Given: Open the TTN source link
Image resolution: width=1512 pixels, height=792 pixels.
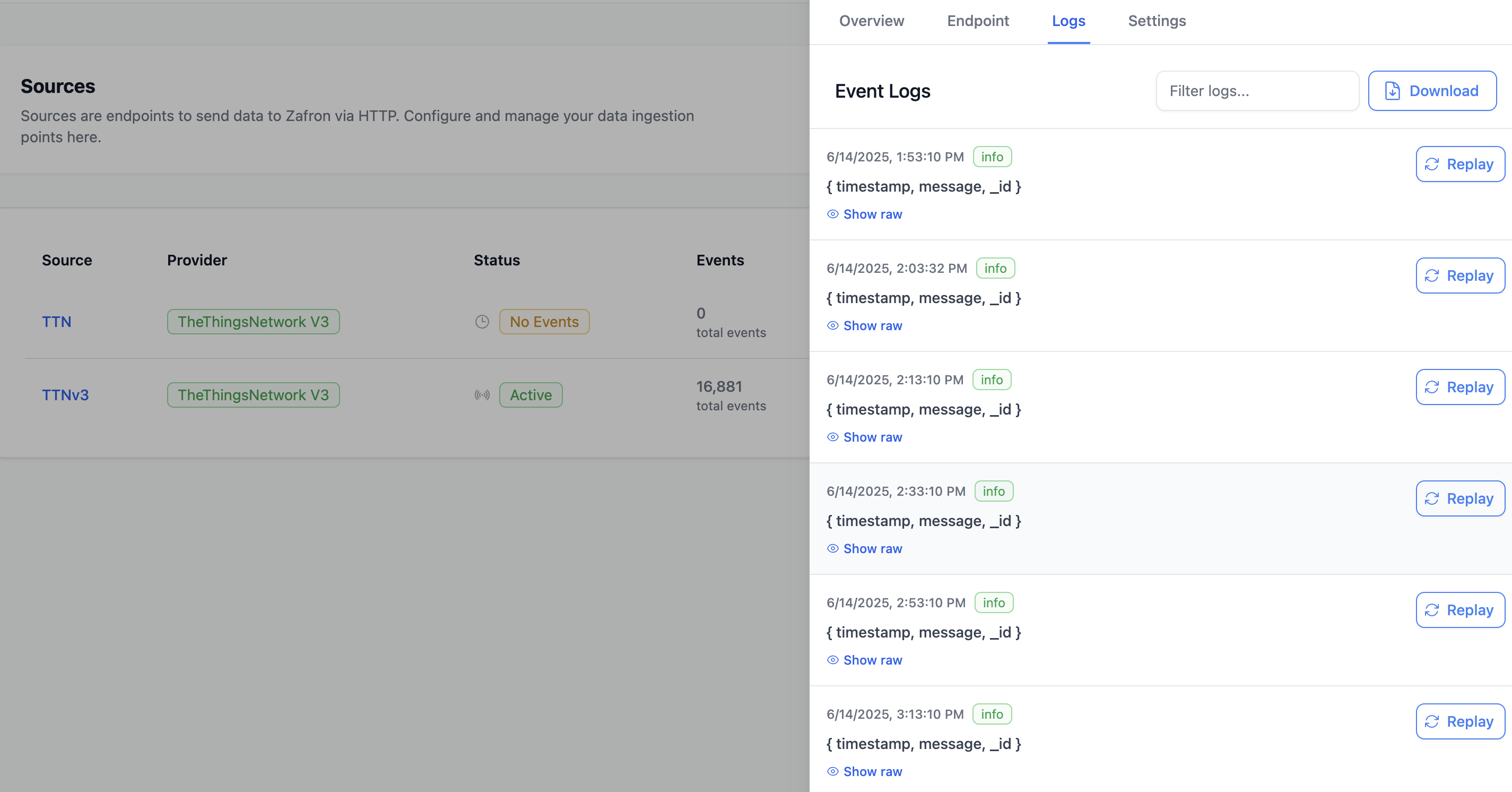Looking at the screenshot, I should tap(56, 322).
